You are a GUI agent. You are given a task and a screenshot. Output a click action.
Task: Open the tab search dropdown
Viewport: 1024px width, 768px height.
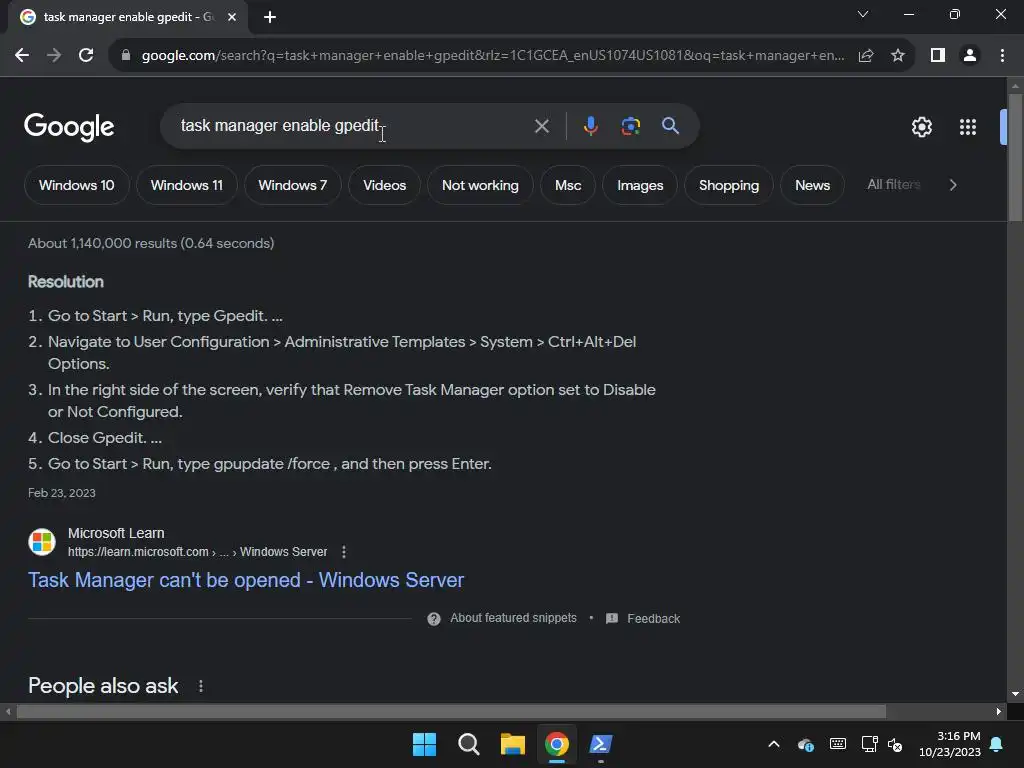863,14
